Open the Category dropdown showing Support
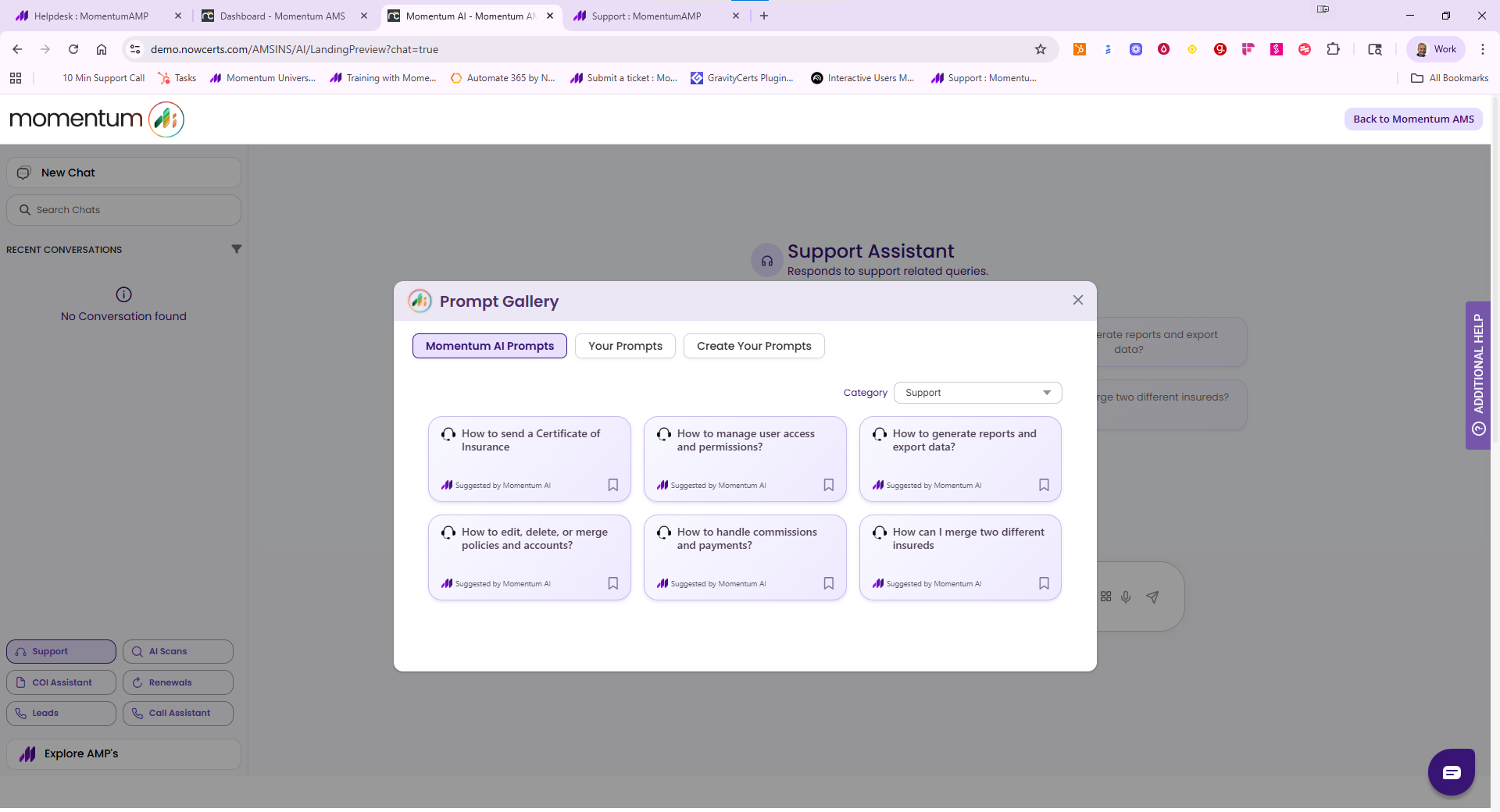The height and width of the screenshot is (812, 1500). 978,393
